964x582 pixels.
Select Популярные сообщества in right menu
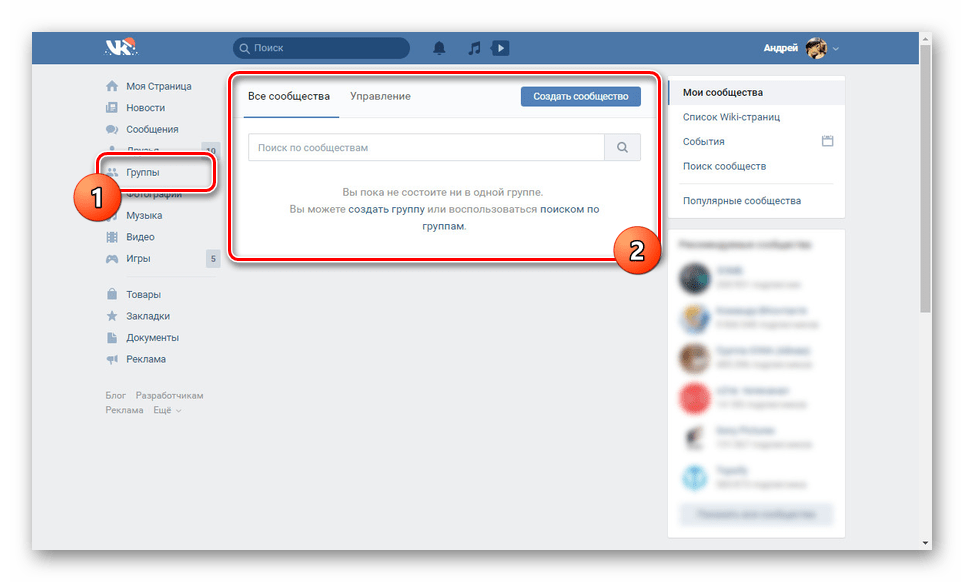pyautogui.click(x=741, y=200)
